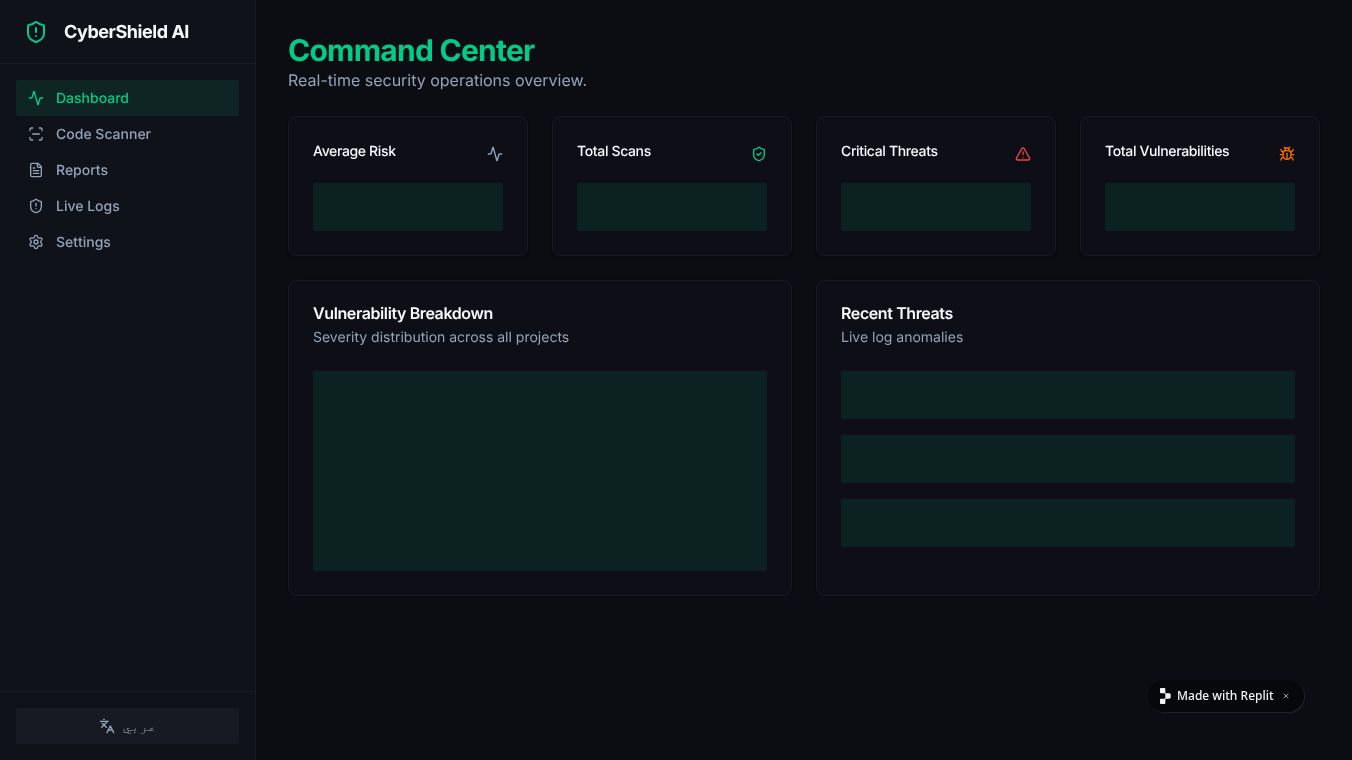Click the Recent Threats panel heading
Viewport: 1352px width, 760px height.
tap(897, 313)
